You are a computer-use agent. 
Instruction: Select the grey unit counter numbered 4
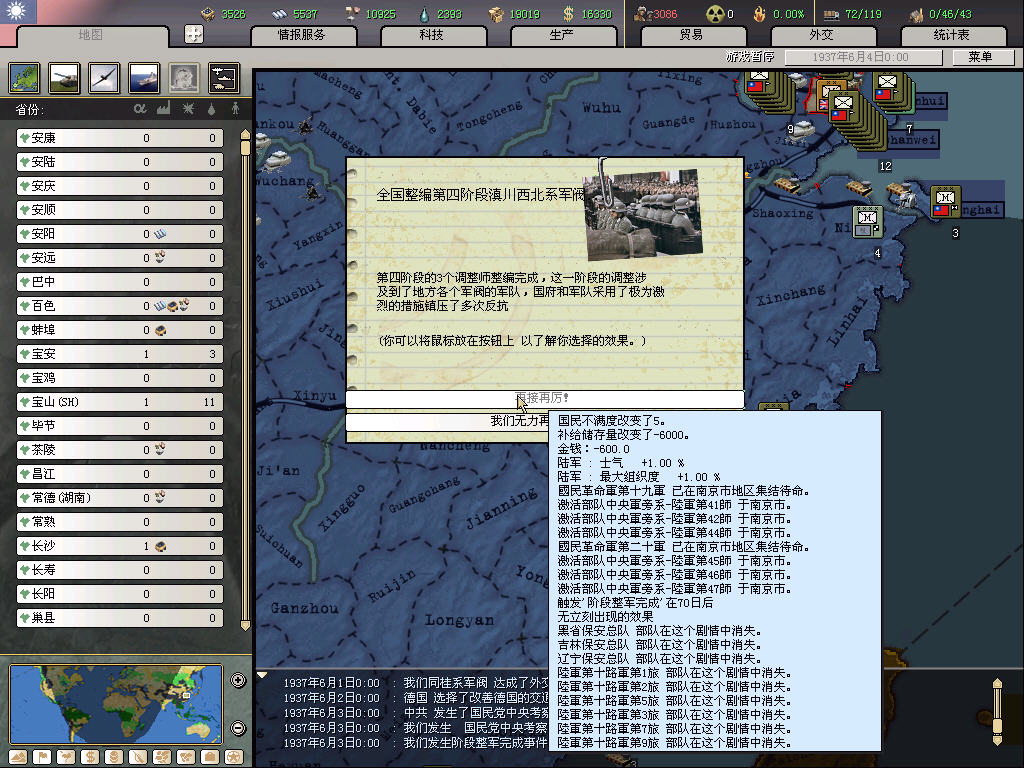click(x=868, y=222)
